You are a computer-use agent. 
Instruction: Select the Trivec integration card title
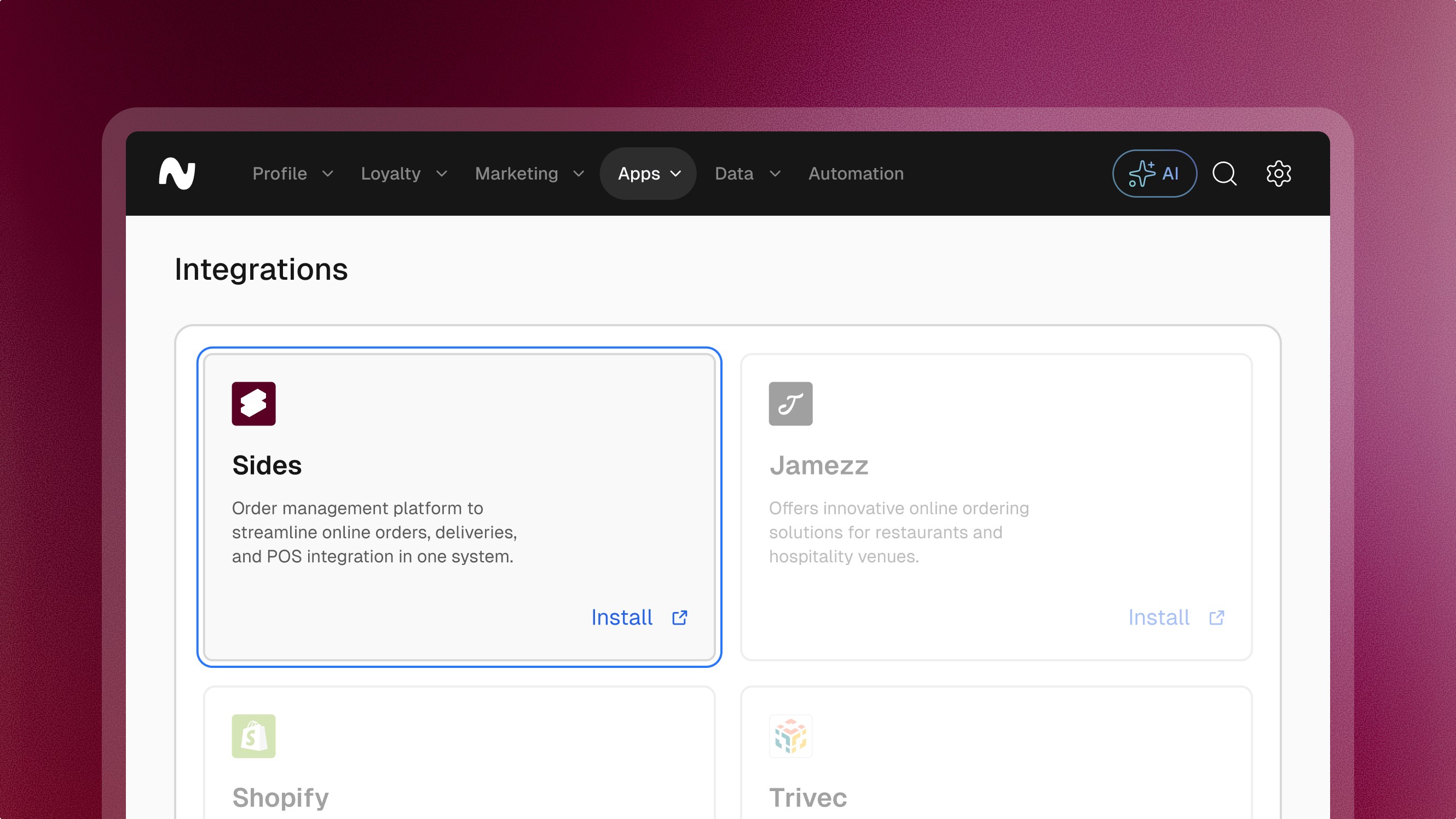808,798
